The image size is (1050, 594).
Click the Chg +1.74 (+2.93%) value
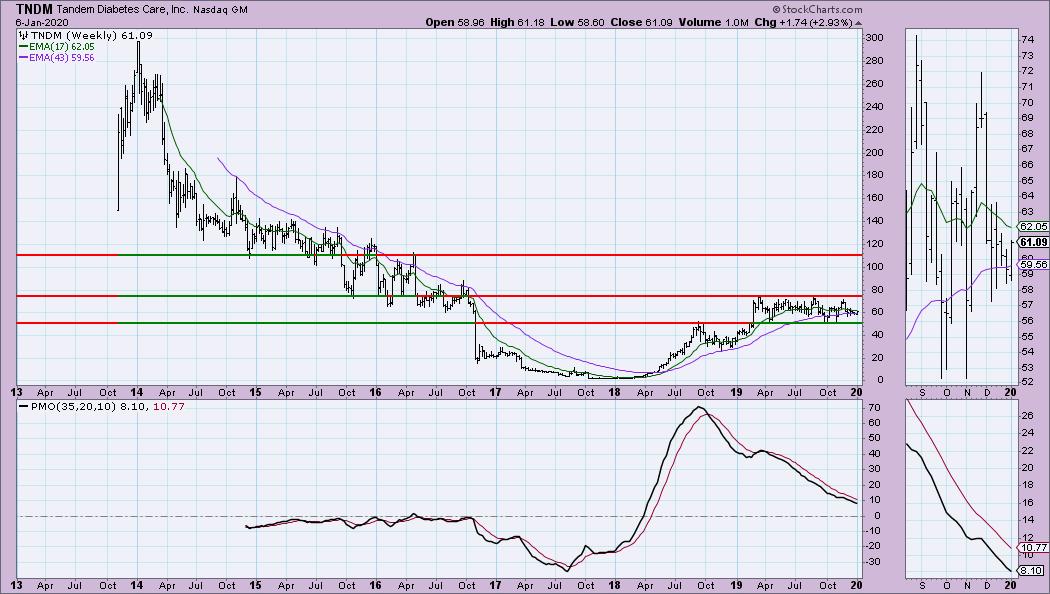coord(803,22)
